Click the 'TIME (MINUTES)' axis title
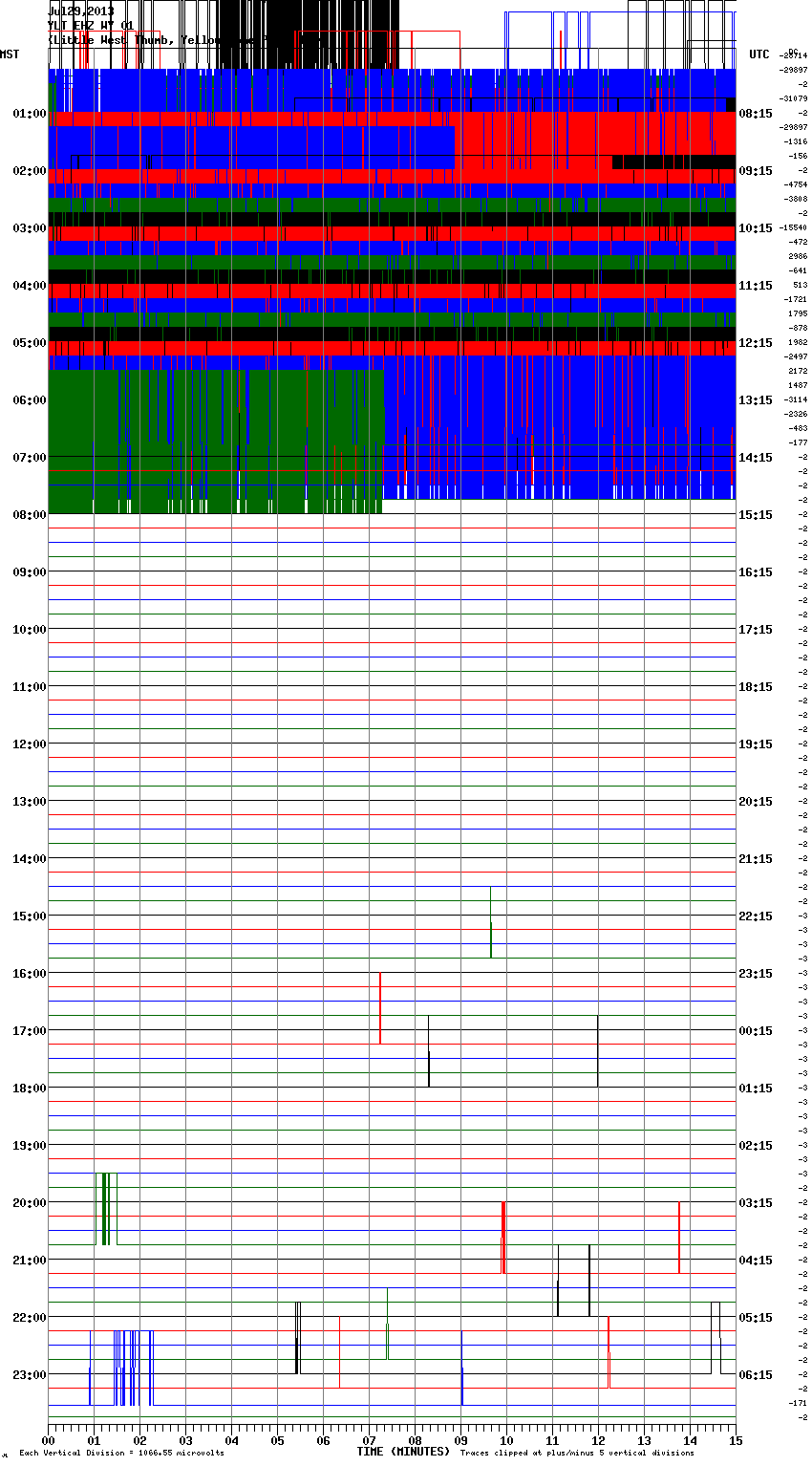 [x=403, y=1452]
